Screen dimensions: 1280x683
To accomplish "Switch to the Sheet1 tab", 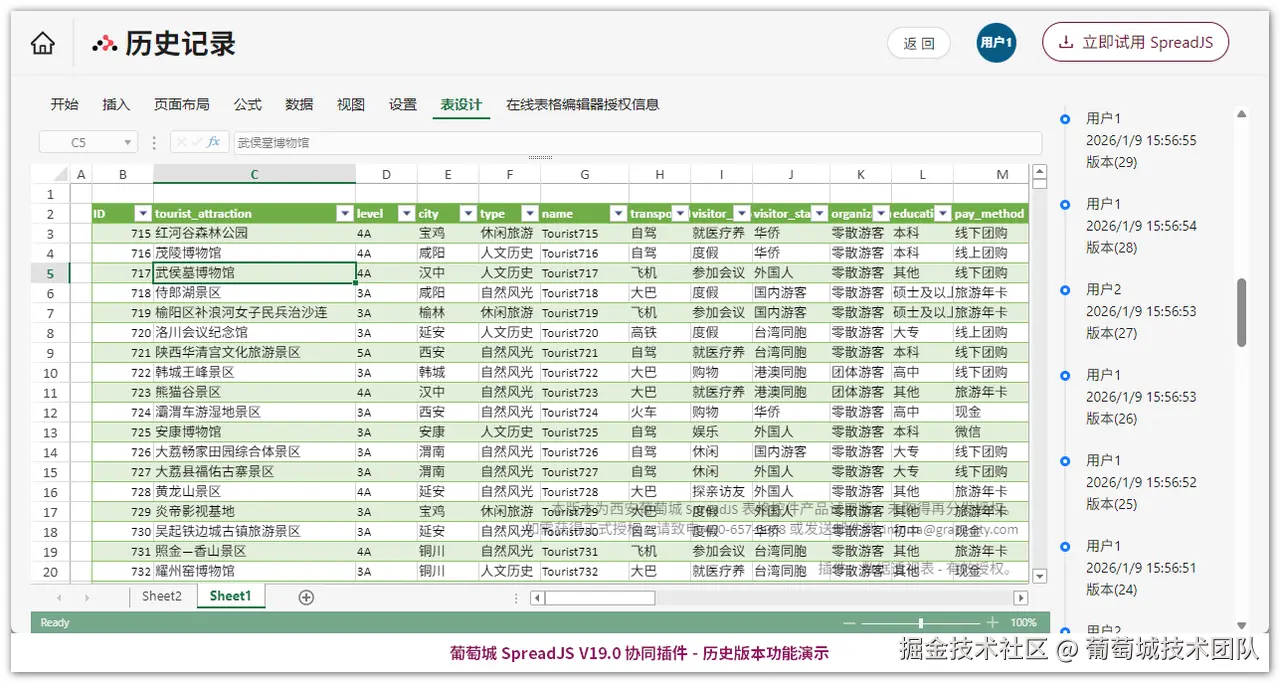I will [230, 596].
